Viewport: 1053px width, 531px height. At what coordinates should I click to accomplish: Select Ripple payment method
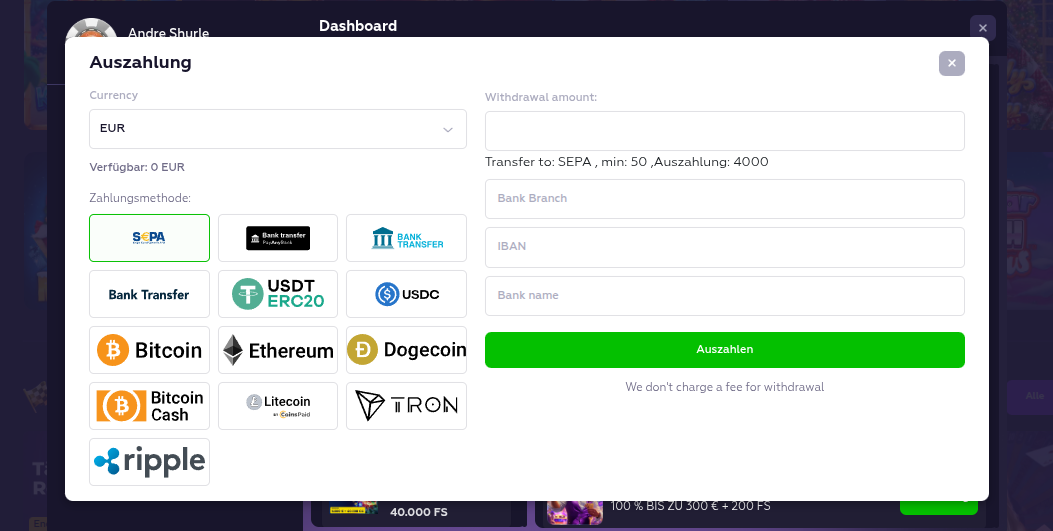click(x=149, y=462)
